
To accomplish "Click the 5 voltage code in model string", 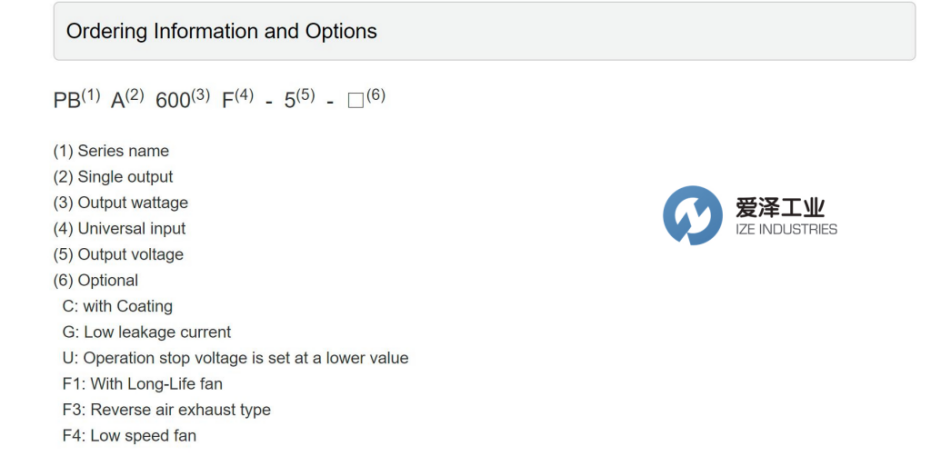I will click(290, 101).
